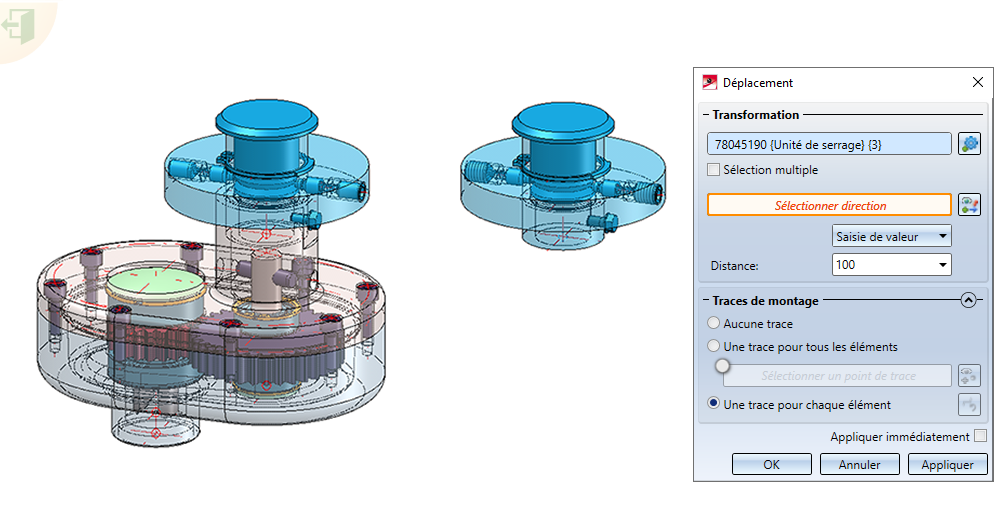Close the Déplacement dialog
The image size is (1003, 531).
(977, 82)
